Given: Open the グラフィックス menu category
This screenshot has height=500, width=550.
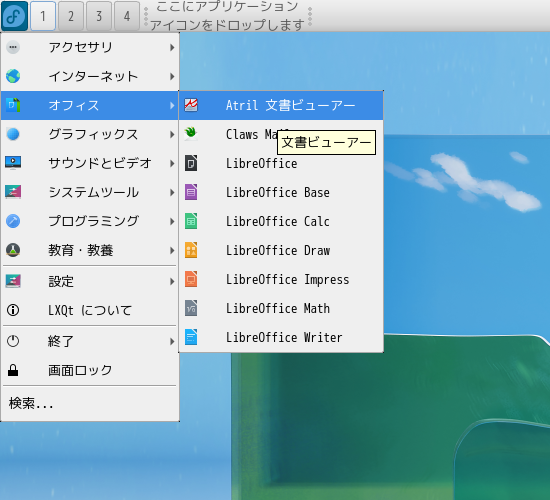Looking at the screenshot, I should (x=90, y=134).
